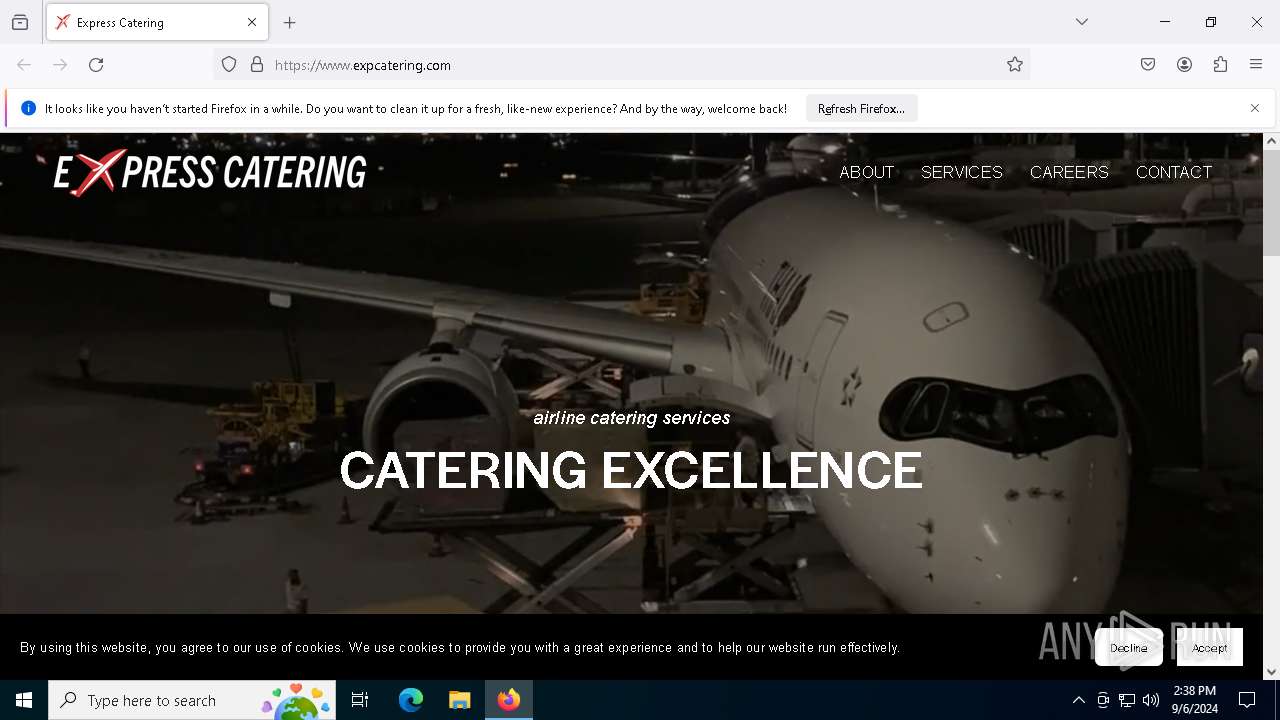This screenshot has width=1280, height=720.
Task: Click page scrollbar up arrow
Action: [1271, 141]
